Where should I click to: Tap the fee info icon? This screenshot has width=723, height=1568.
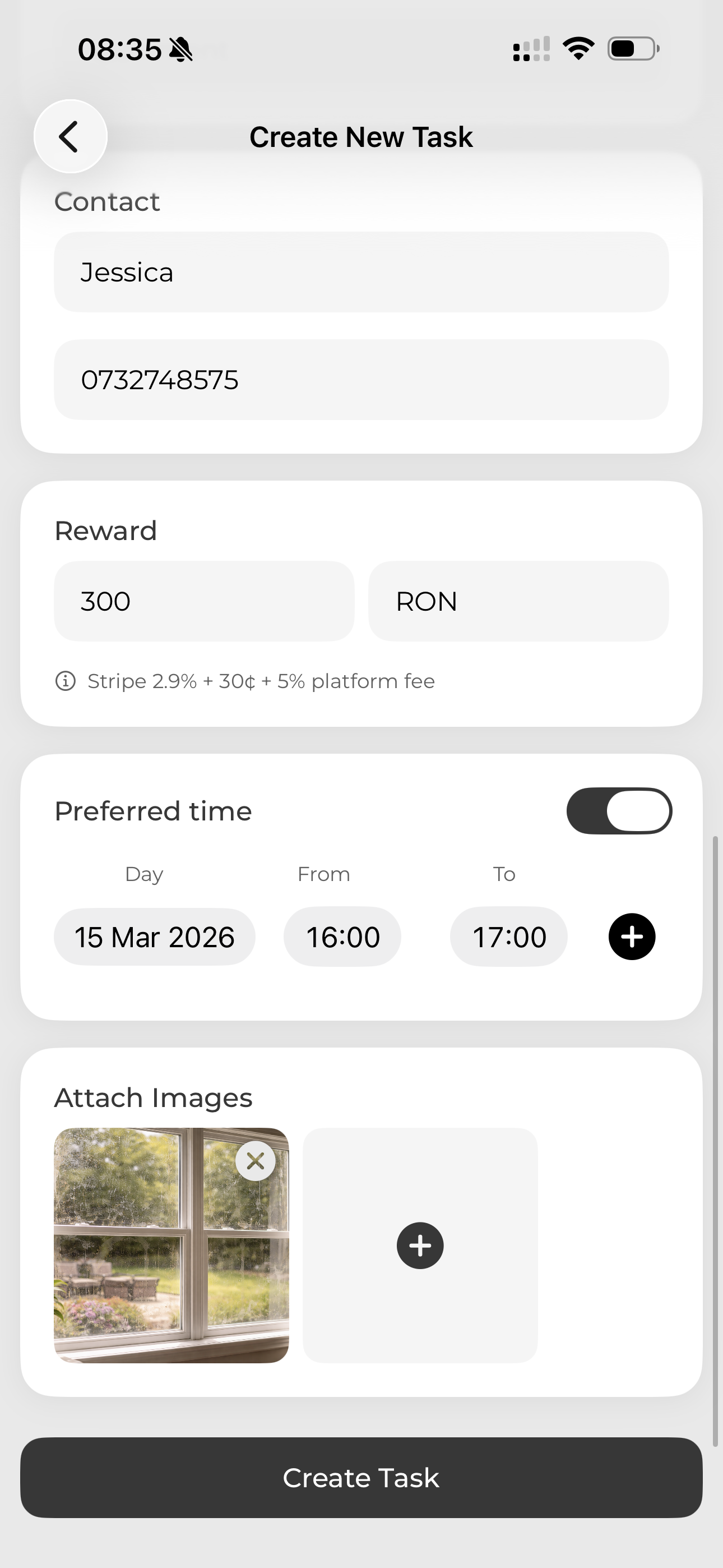66,680
